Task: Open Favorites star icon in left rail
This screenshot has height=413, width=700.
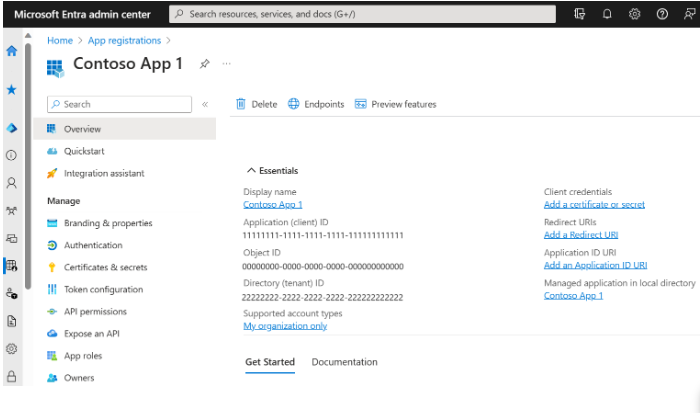Action: coord(11,90)
